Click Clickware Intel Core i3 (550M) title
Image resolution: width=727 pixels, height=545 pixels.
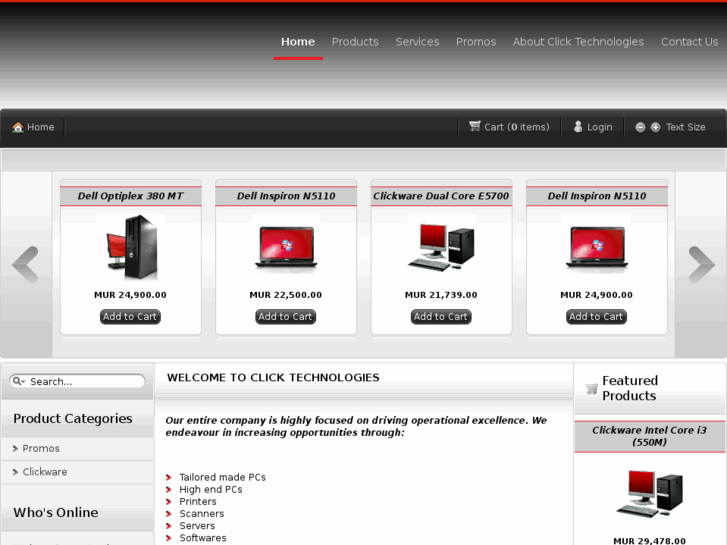pyautogui.click(x=649, y=436)
